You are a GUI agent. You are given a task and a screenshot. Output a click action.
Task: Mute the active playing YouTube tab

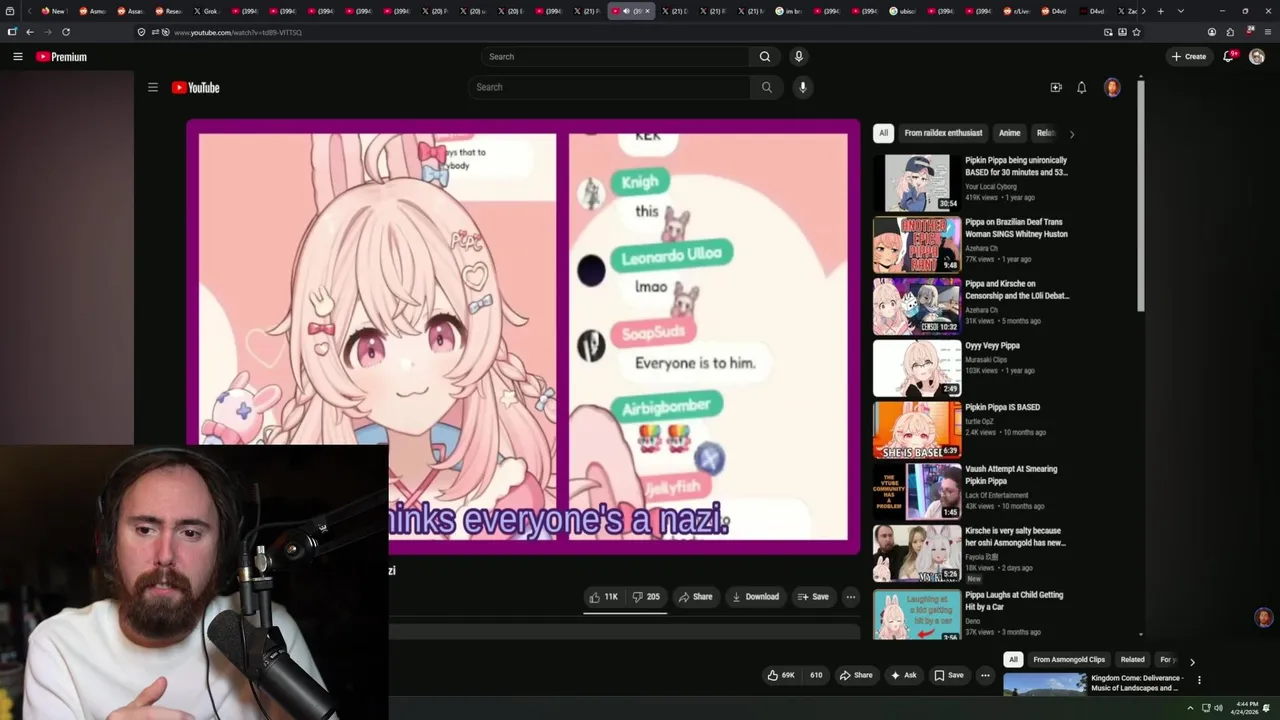[626, 11]
